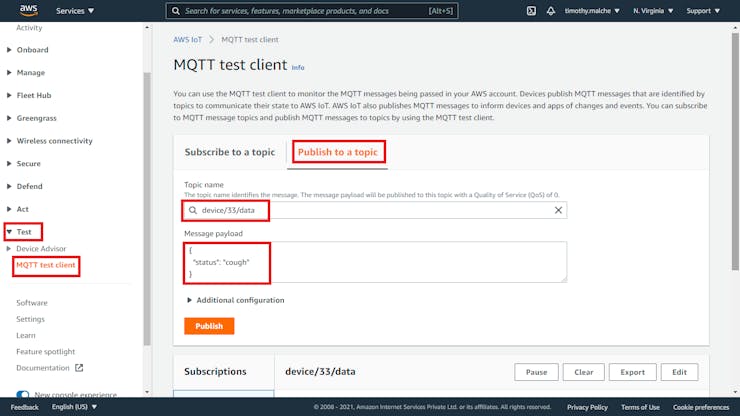
Task: Open the Activity sidebar item
Action: [29, 28]
